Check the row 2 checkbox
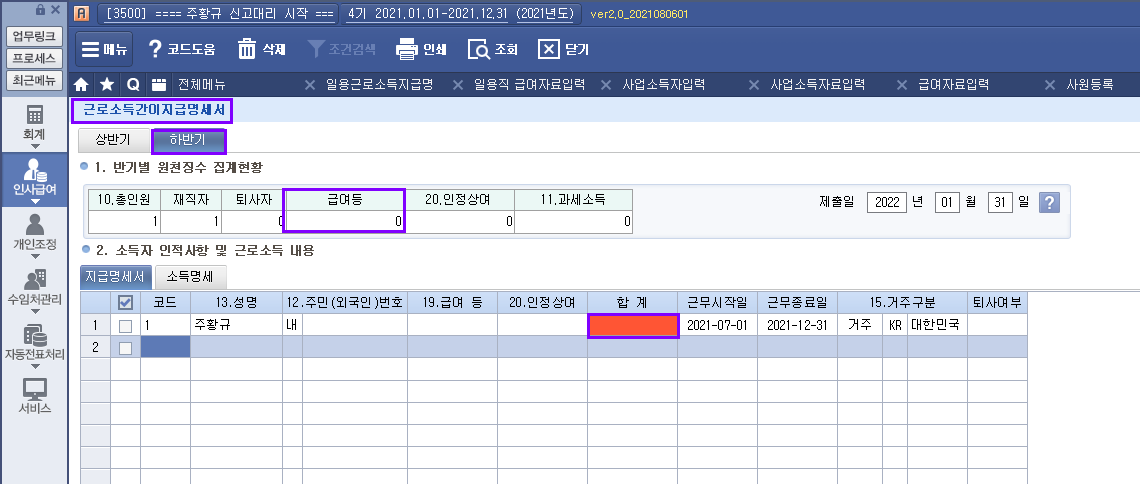 point(125,347)
